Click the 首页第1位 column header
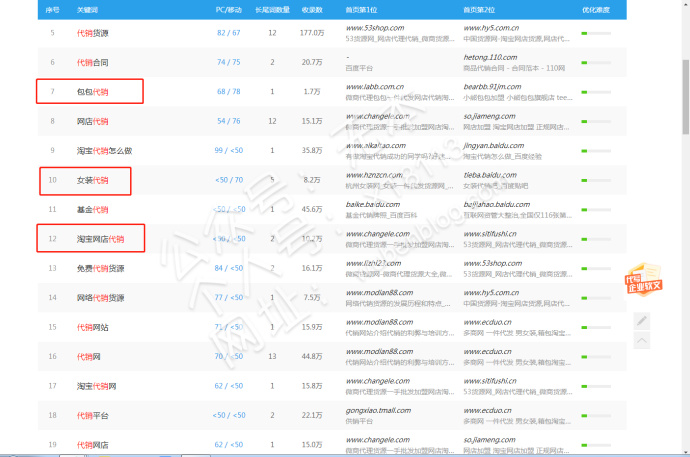 [361, 10]
